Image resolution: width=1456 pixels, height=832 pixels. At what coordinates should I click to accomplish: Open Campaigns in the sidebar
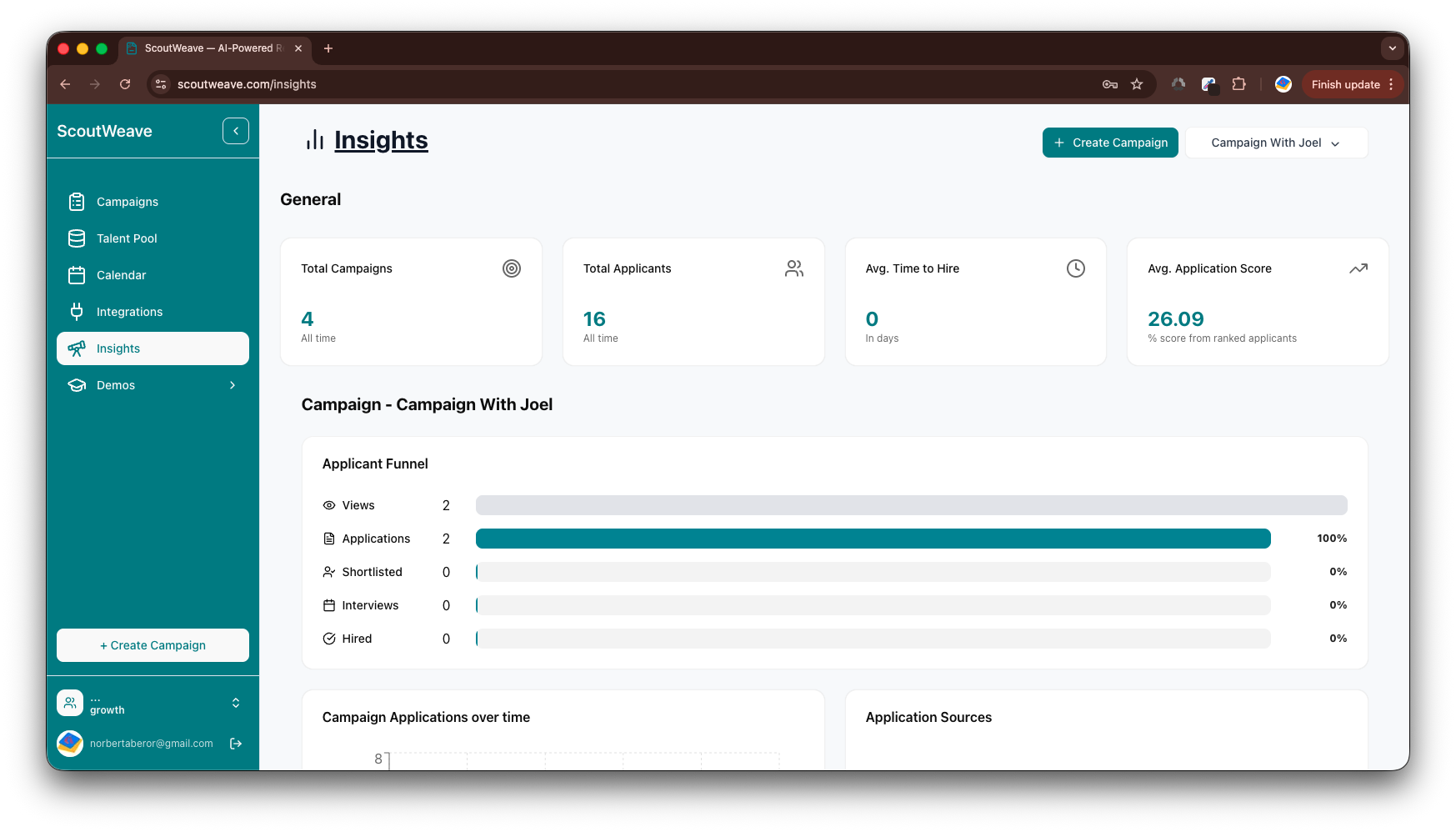(x=153, y=202)
